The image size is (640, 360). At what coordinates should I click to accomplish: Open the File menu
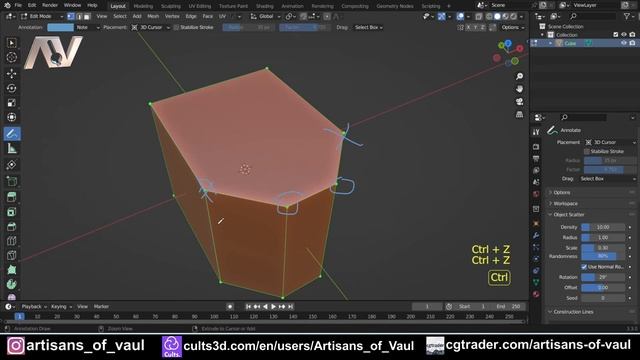point(18,5)
